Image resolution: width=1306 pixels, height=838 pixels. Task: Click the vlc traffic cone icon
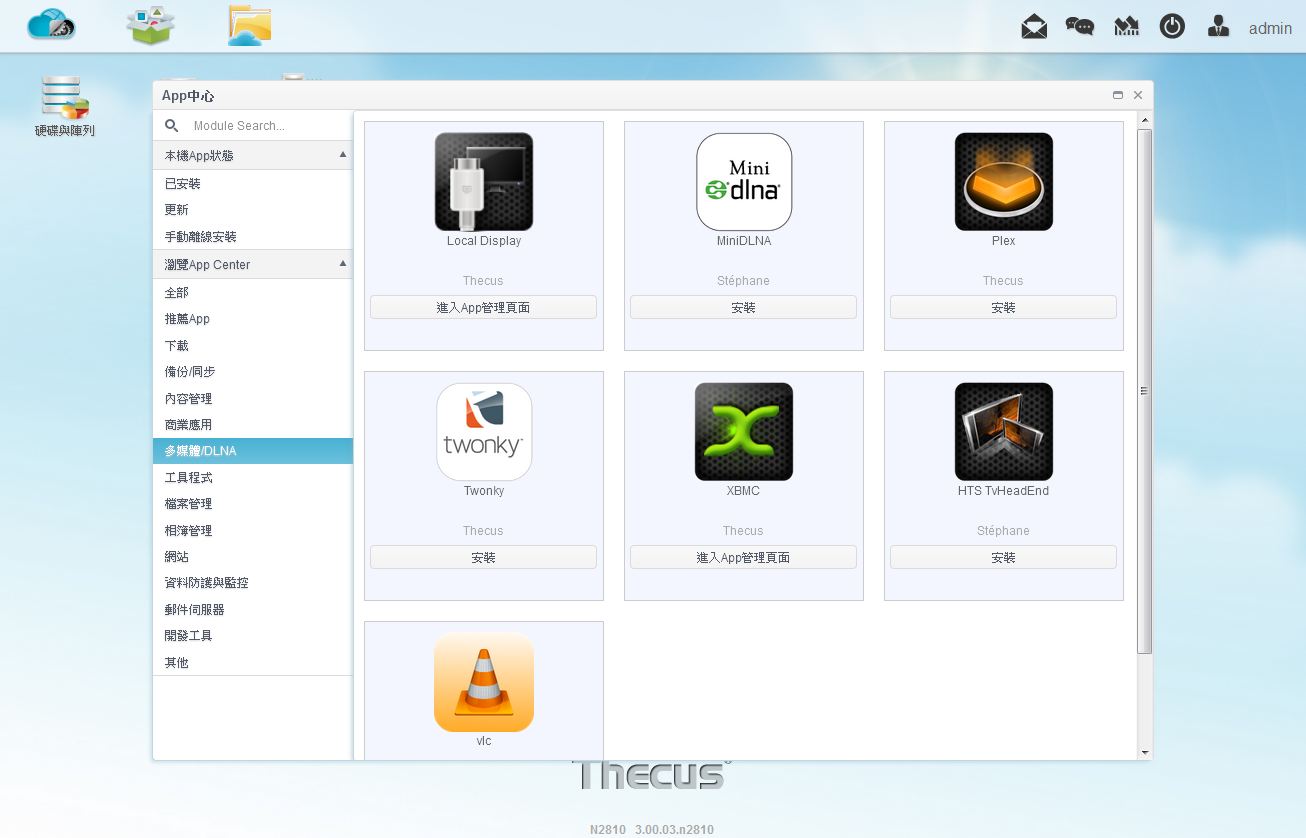click(x=484, y=682)
